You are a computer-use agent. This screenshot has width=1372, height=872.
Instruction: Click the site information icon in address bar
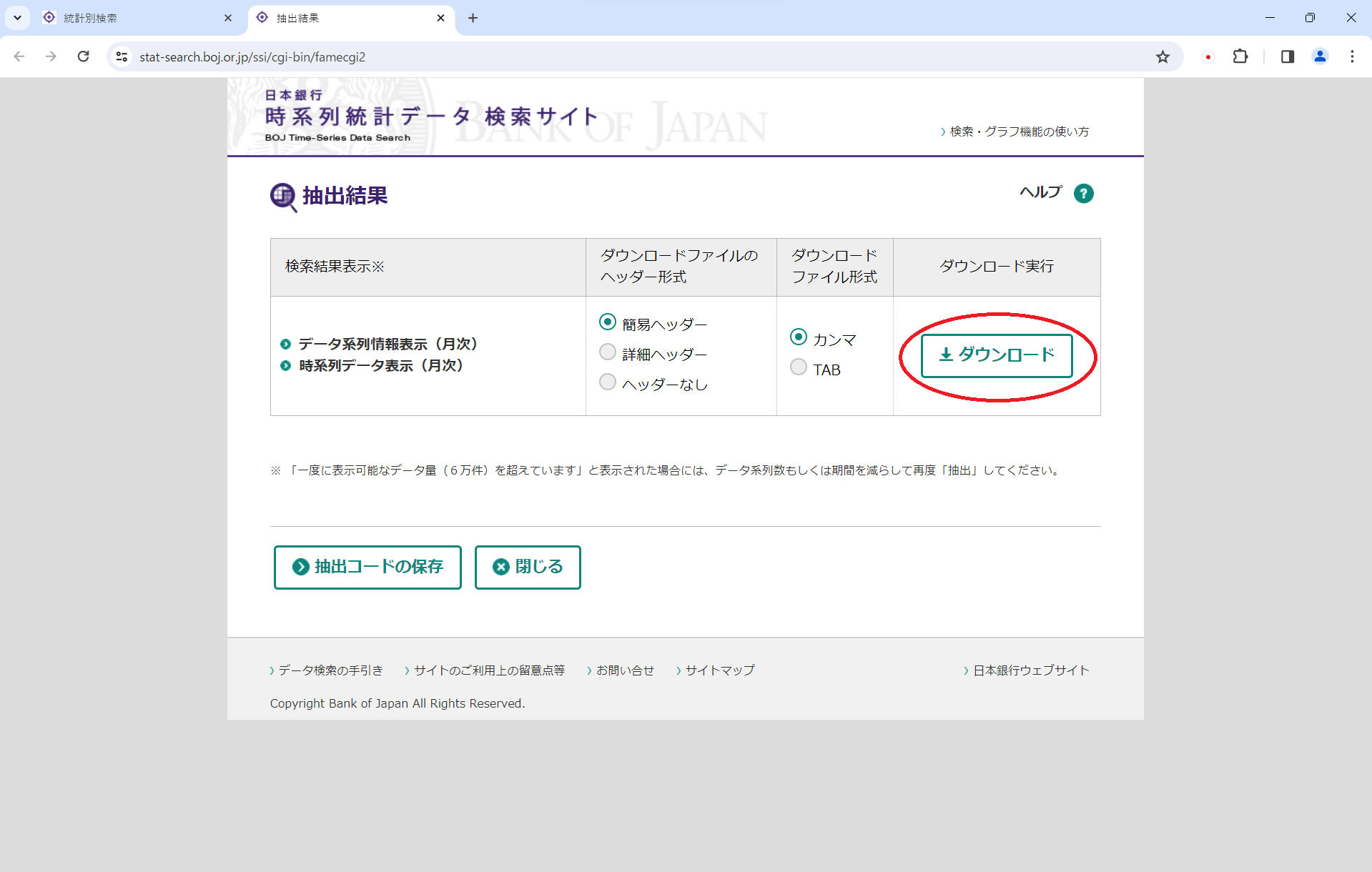point(122,57)
